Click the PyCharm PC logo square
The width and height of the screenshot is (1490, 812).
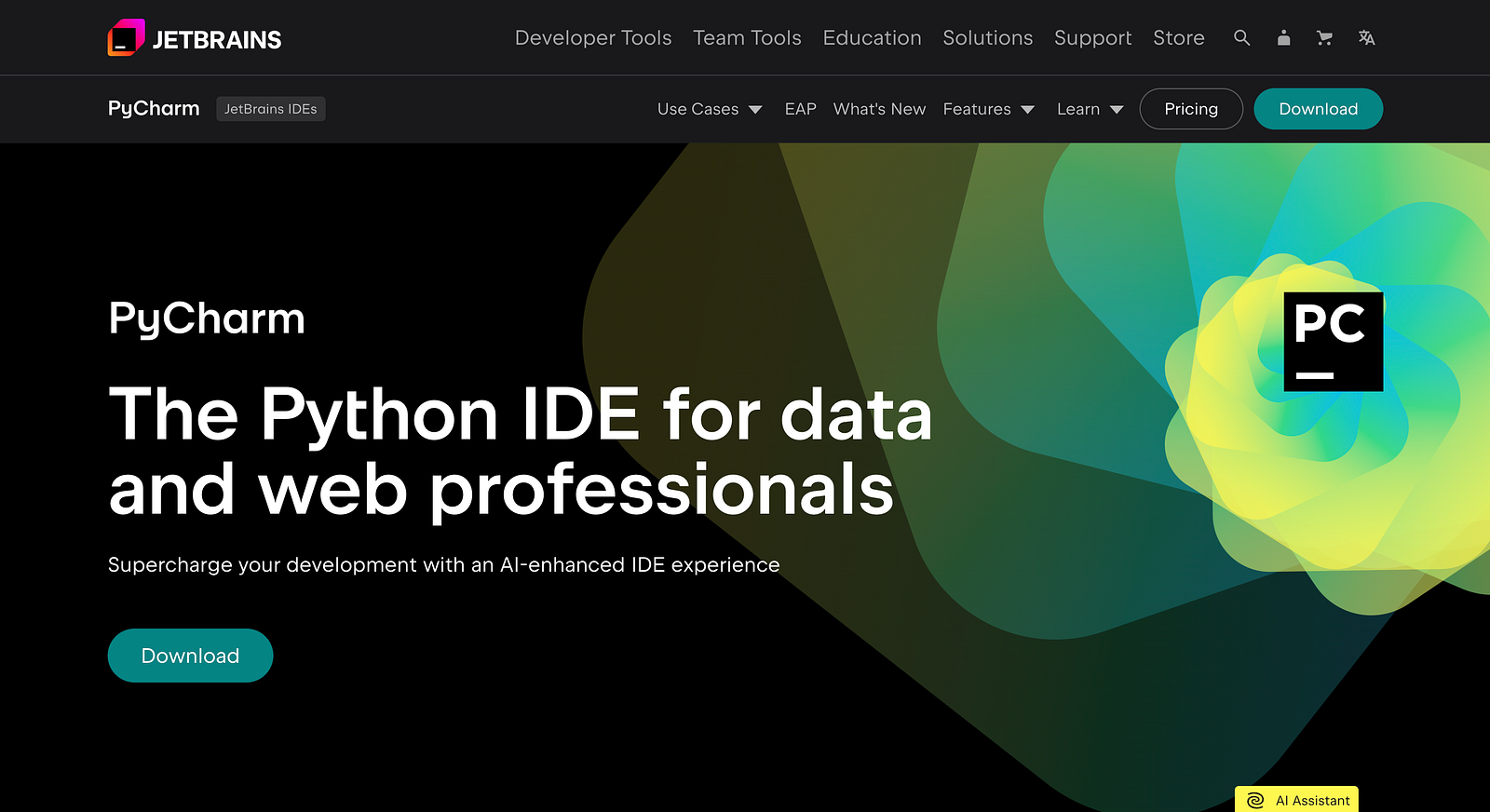[x=1334, y=342]
